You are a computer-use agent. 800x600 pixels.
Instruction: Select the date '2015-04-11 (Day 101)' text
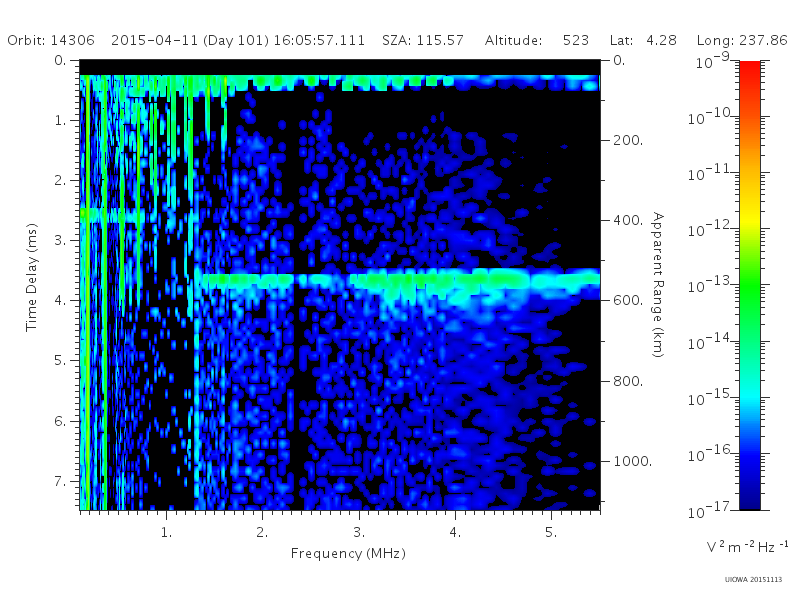(190, 40)
